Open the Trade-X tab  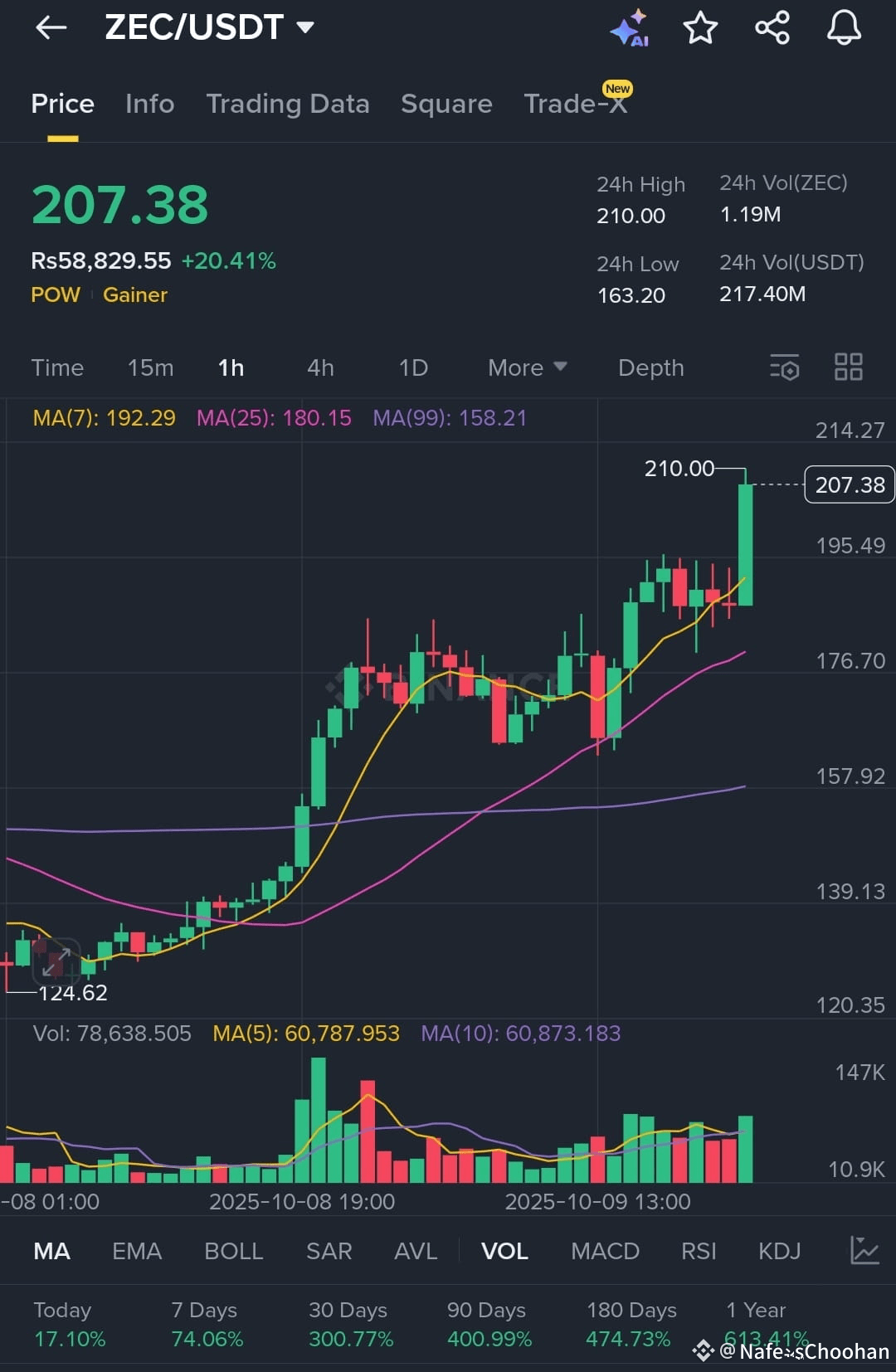pyautogui.click(x=575, y=104)
